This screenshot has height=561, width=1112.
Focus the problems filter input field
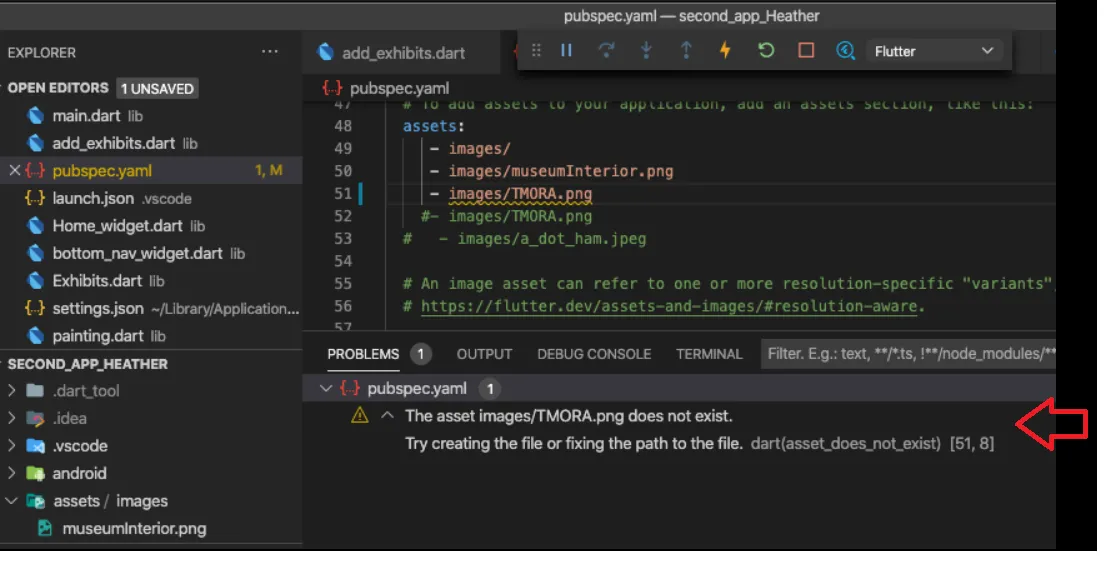[908, 353]
